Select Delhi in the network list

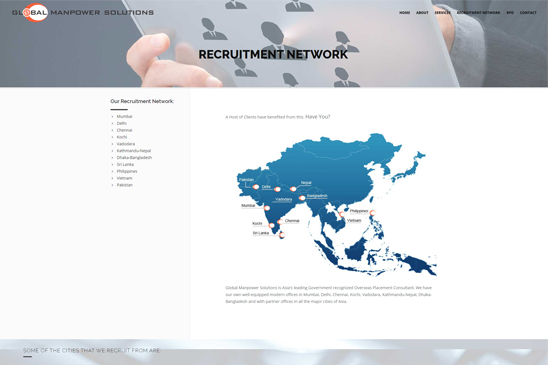coord(122,123)
